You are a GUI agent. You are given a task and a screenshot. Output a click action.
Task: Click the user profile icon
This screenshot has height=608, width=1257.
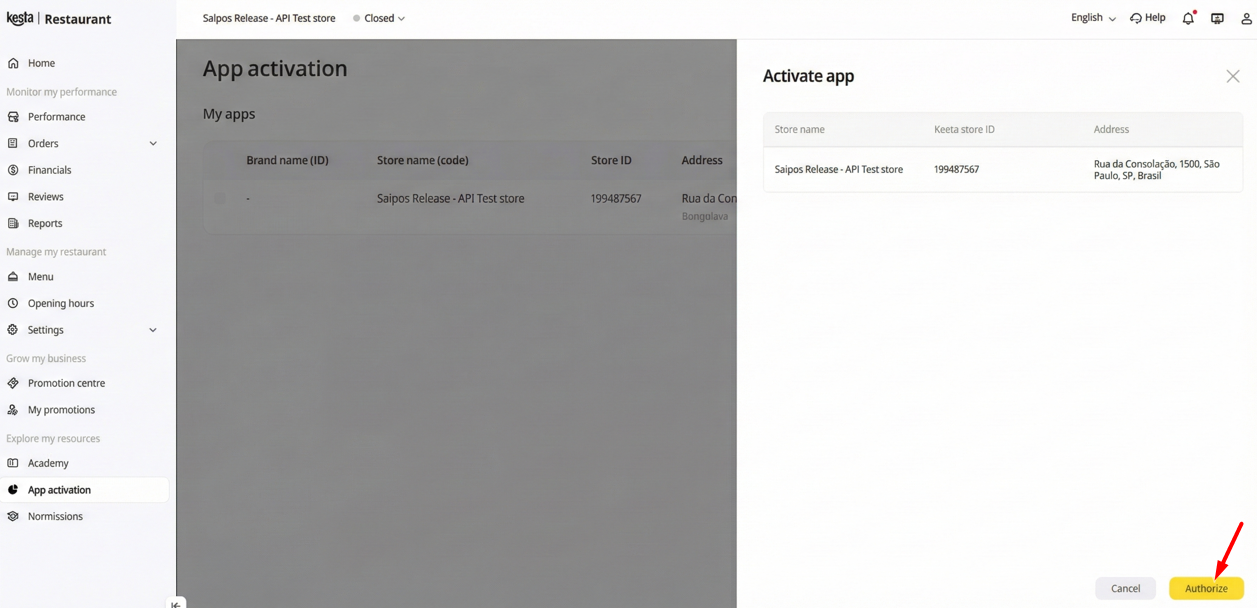coord(1246,18)
